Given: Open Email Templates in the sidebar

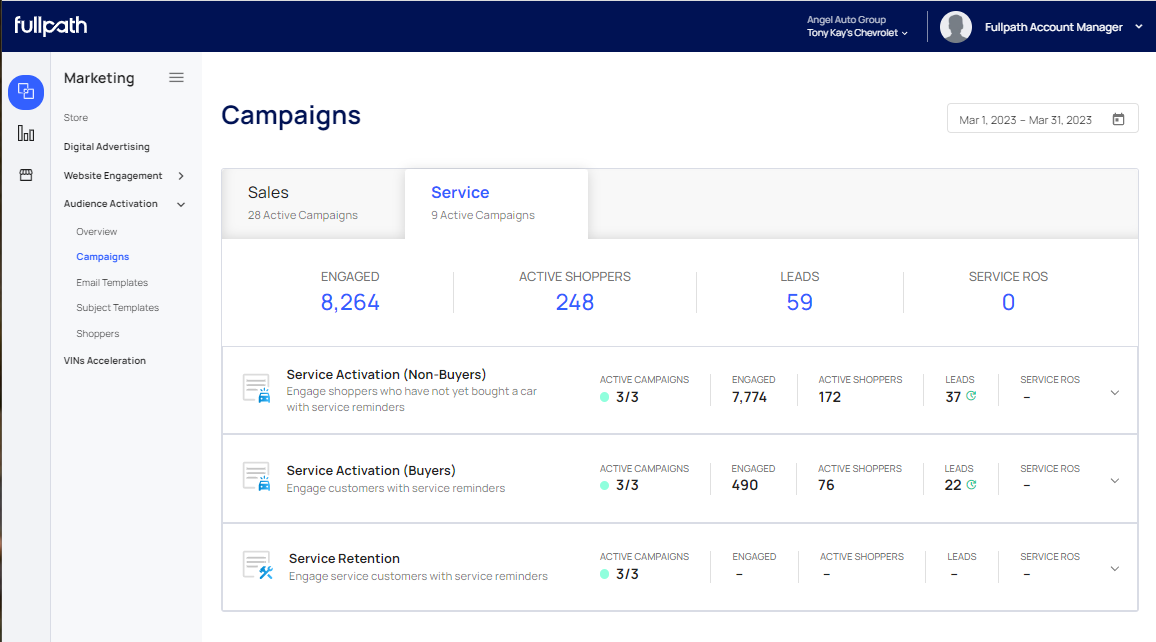Looking at the screenshot, I should pos(112,283).
